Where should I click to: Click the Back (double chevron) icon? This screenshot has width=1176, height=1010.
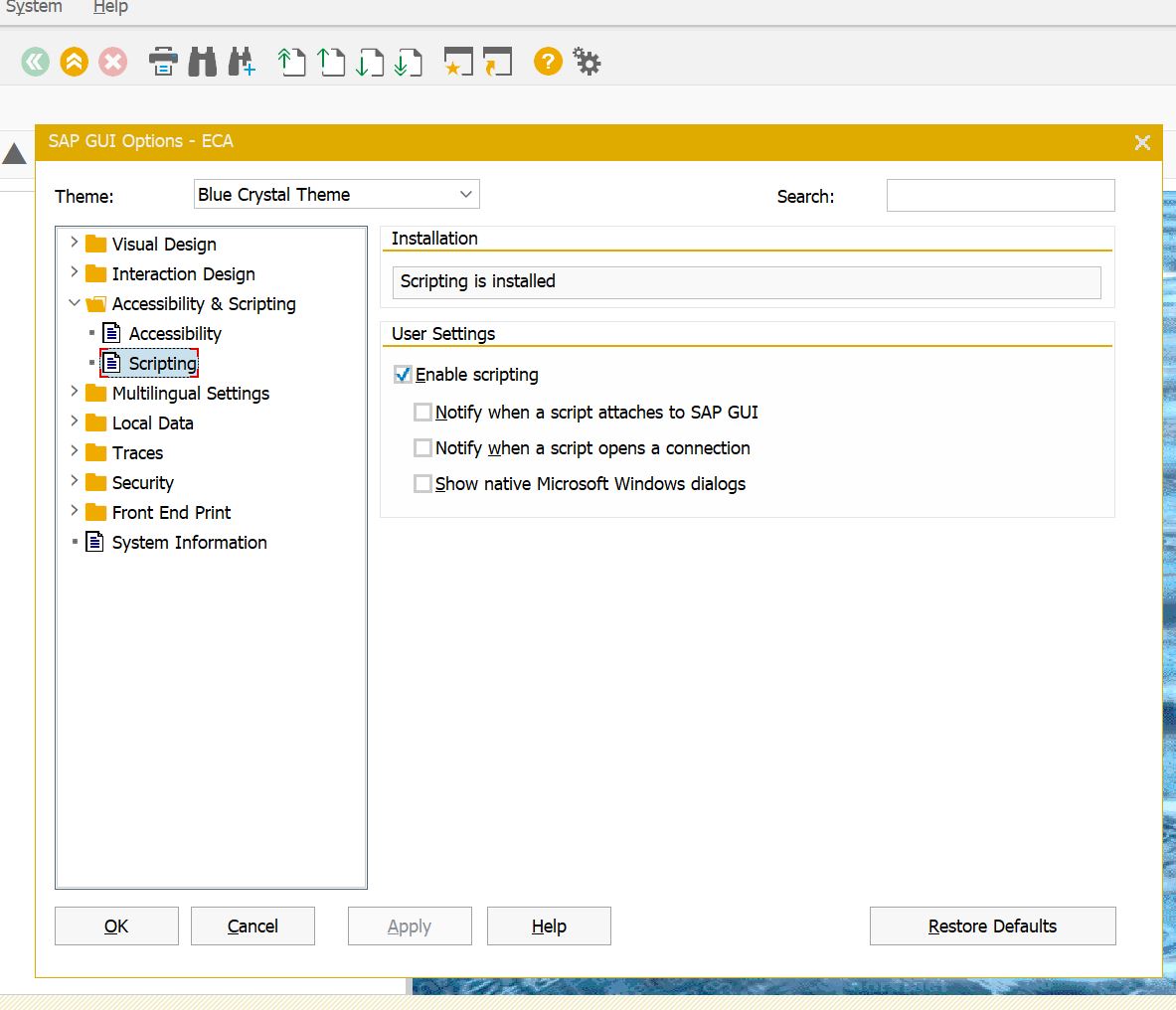pos(34,61)
